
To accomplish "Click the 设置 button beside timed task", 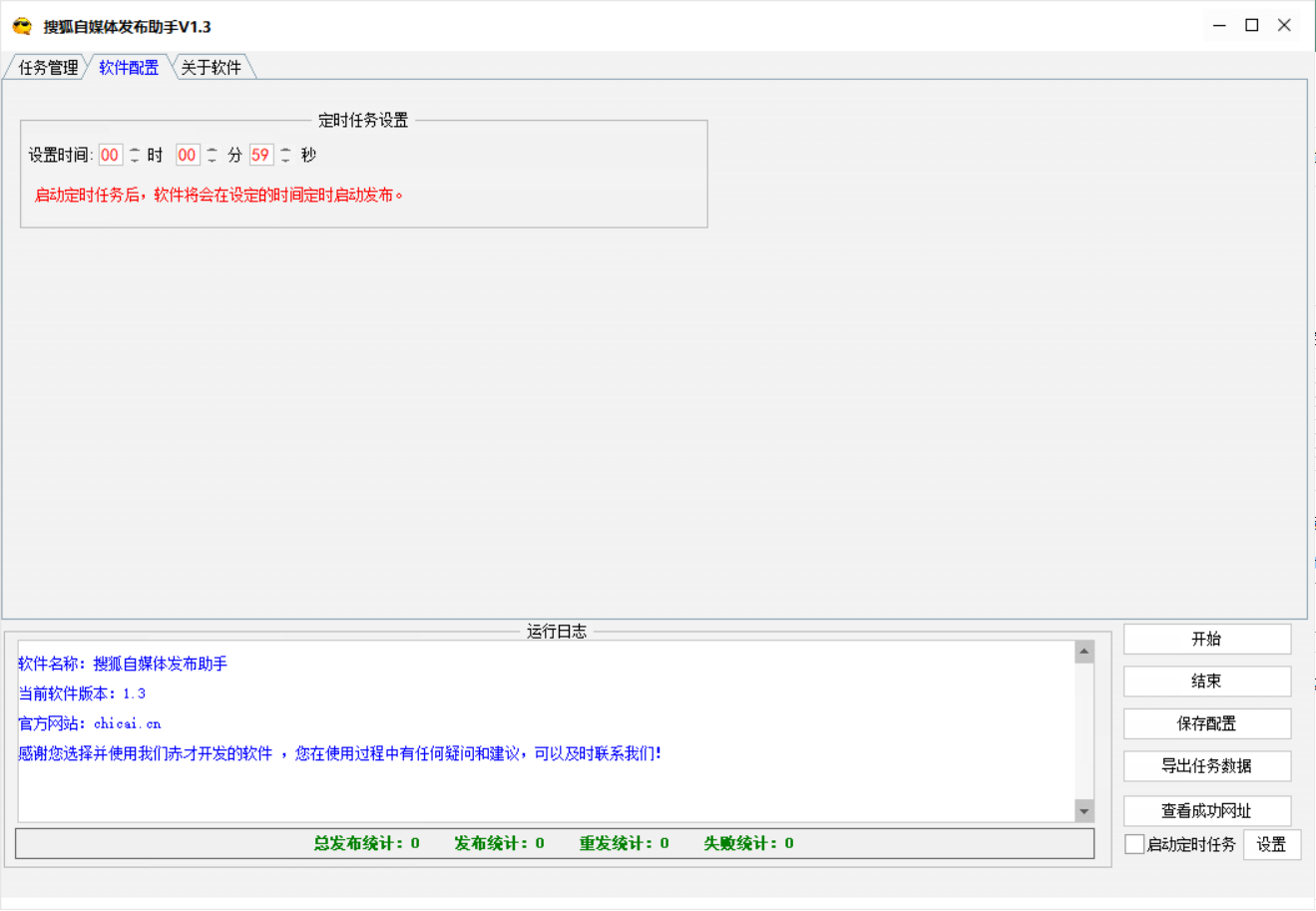I will (x=1272, y=844).
